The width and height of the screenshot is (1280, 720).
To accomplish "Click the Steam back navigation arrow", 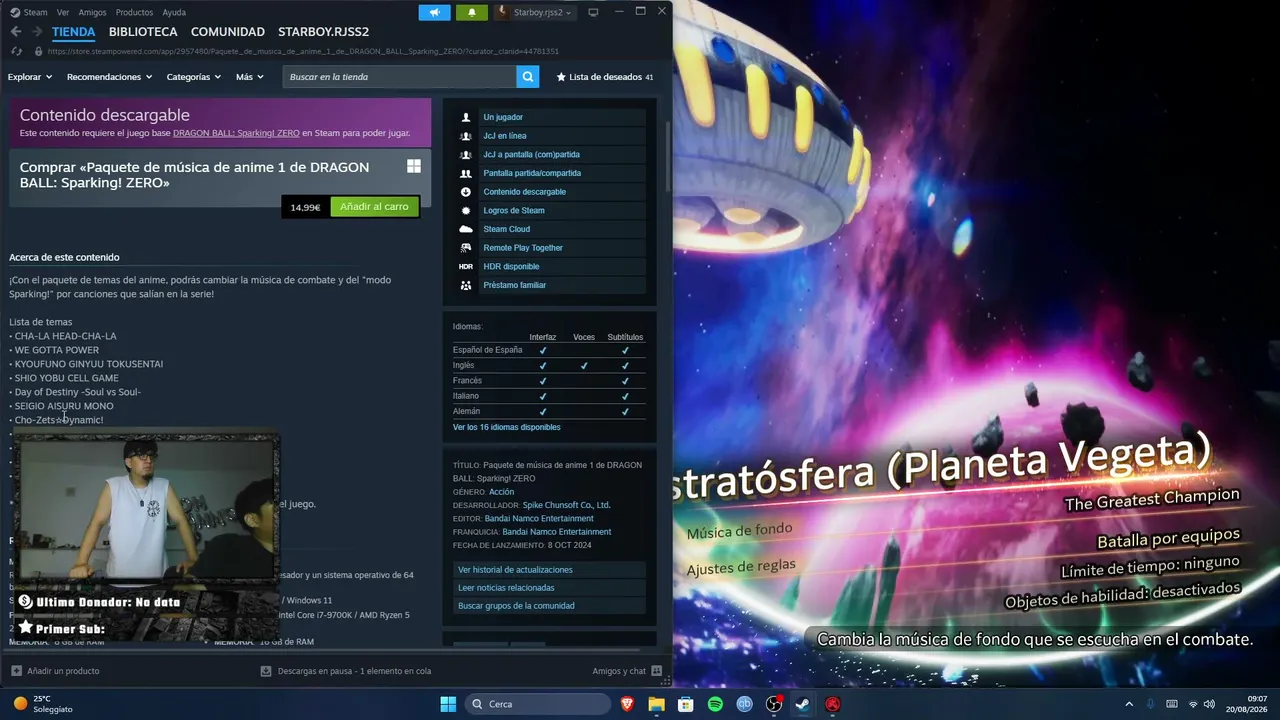I will pos(16,32).
